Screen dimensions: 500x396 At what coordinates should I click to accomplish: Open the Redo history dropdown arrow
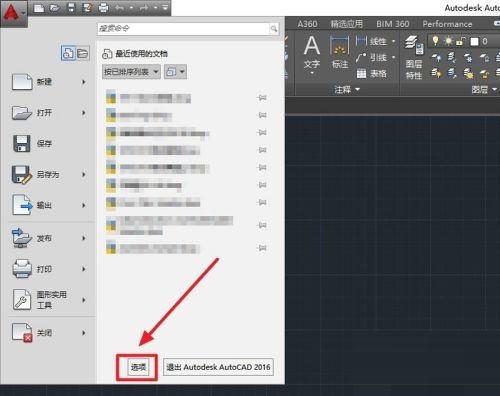(156, 8)
